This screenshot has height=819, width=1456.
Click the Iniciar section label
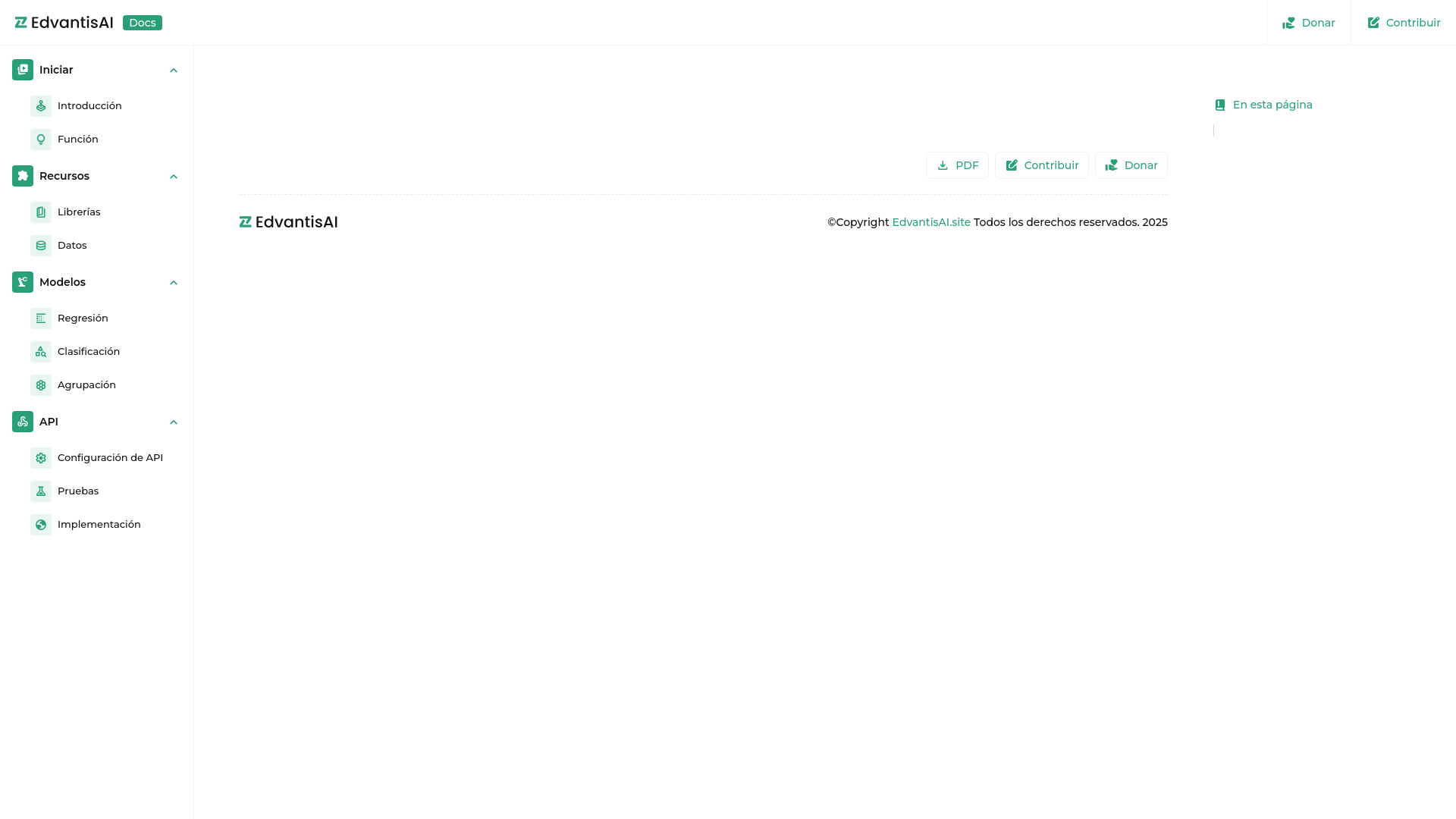click(56, 70)
